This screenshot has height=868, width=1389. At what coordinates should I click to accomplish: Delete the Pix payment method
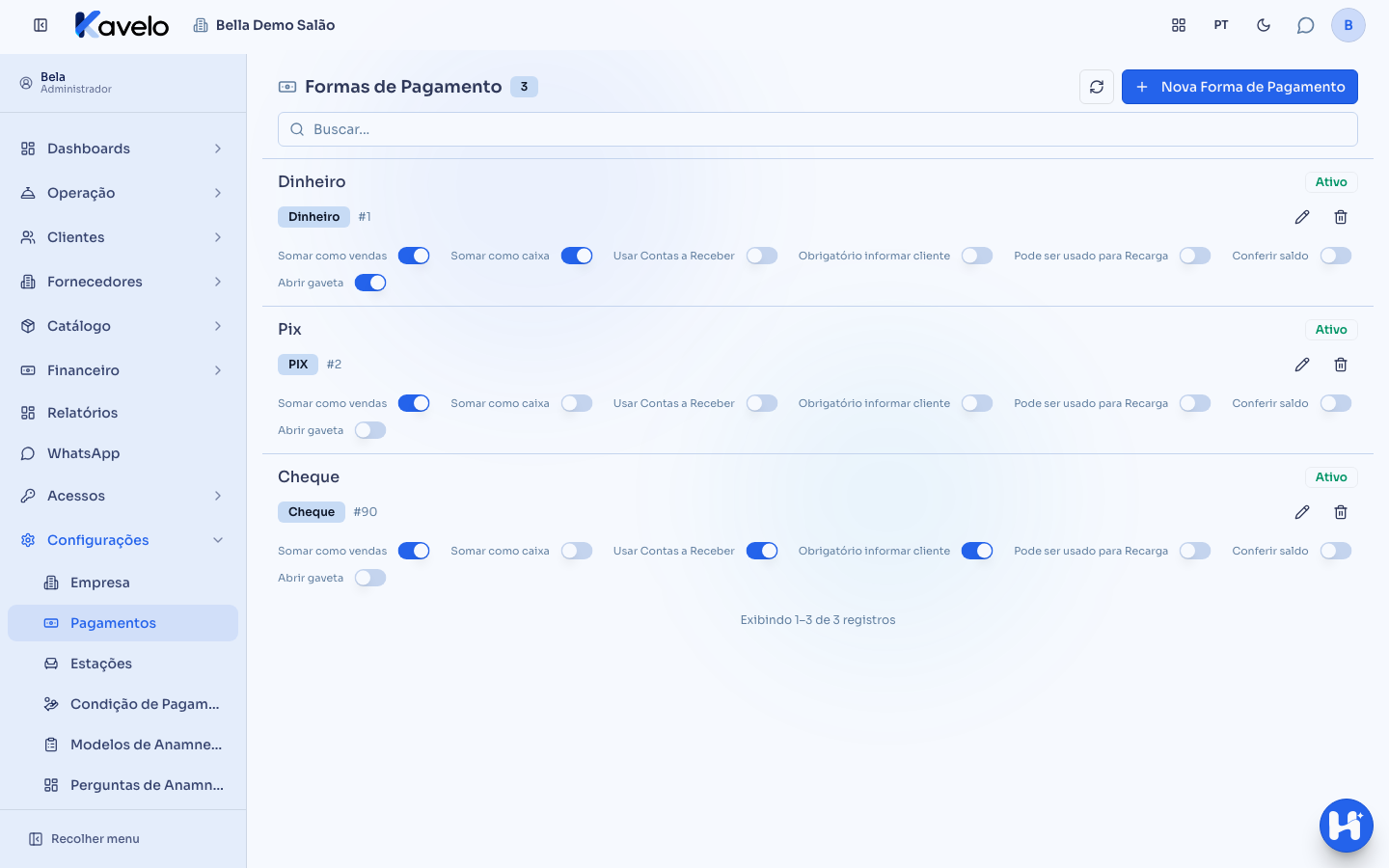tap(1341, 365)
